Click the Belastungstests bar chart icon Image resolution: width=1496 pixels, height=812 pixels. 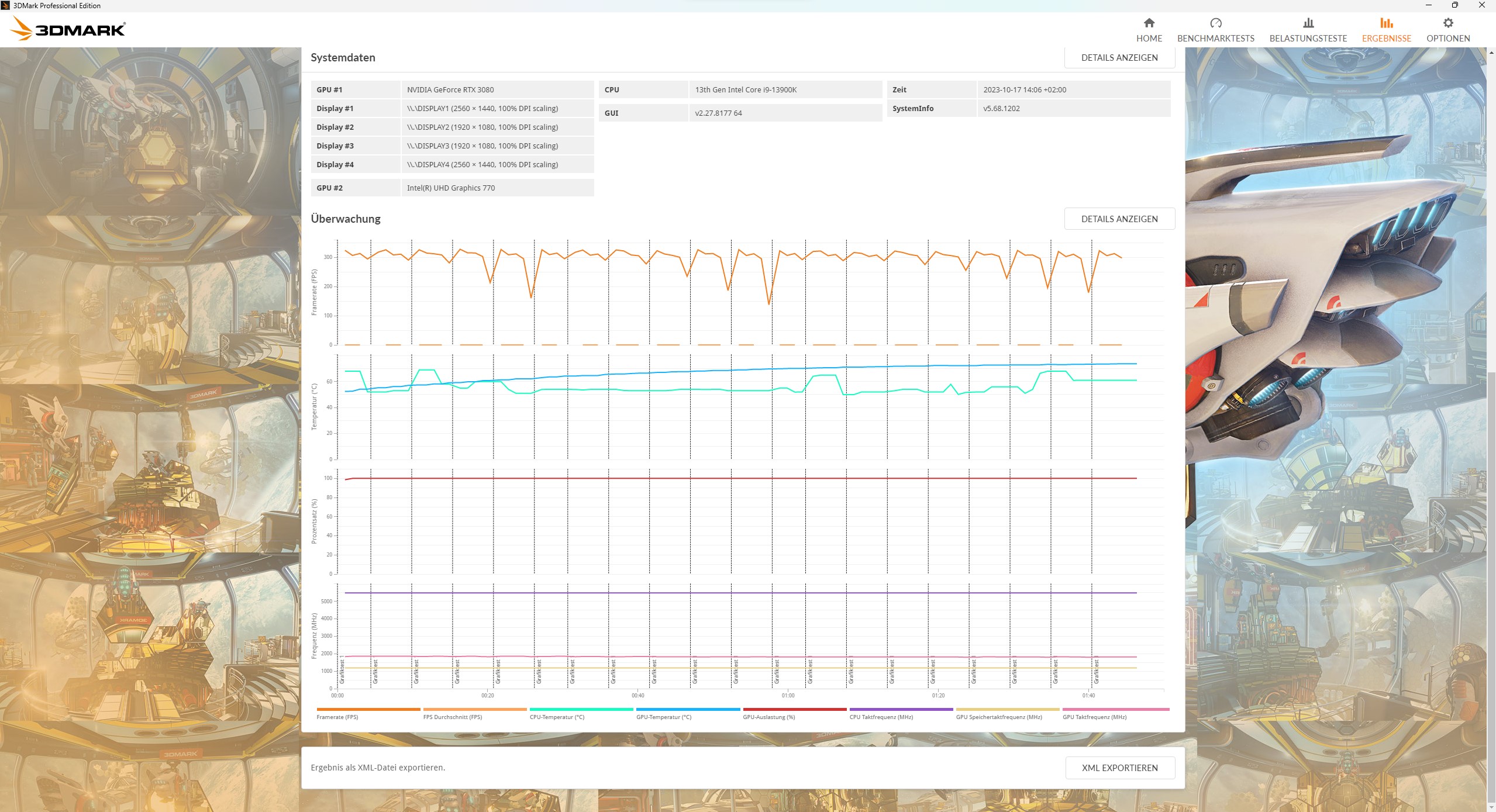click(x=1308, y=23)
